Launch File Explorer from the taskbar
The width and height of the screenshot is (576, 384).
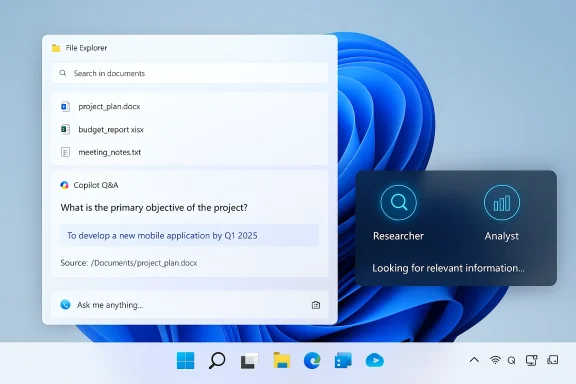[282, 360]
